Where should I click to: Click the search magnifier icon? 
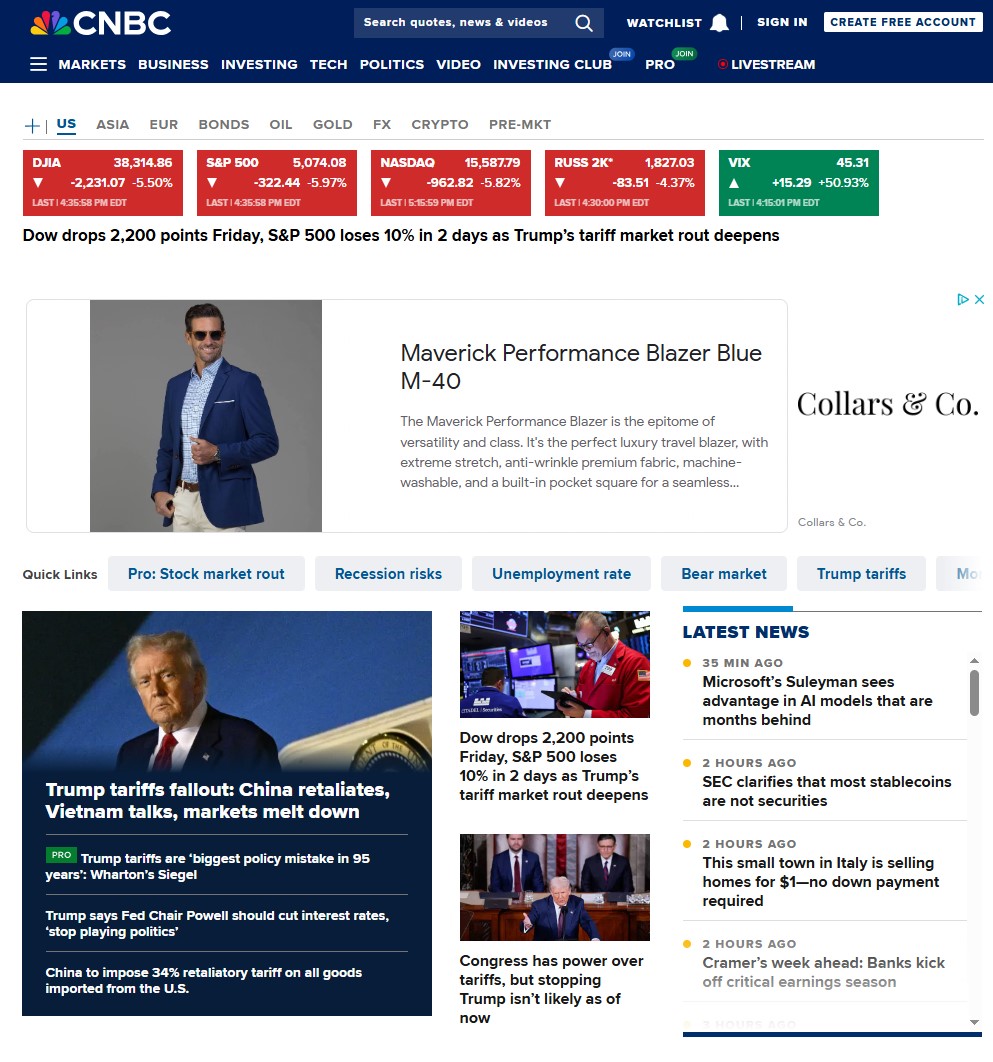point(583,23)
